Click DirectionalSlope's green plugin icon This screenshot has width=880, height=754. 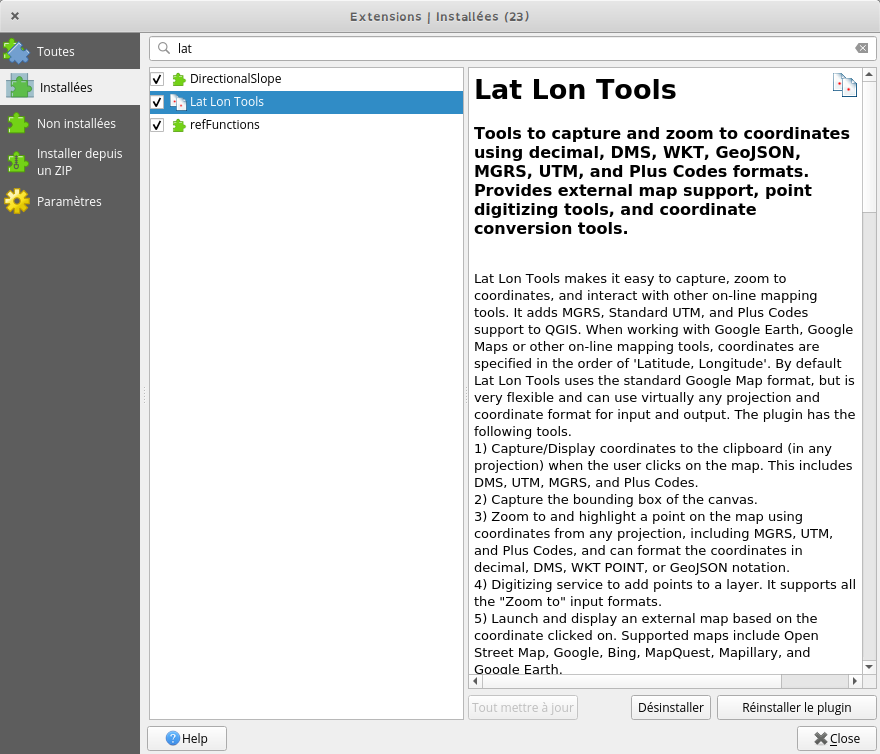[177, 78]
